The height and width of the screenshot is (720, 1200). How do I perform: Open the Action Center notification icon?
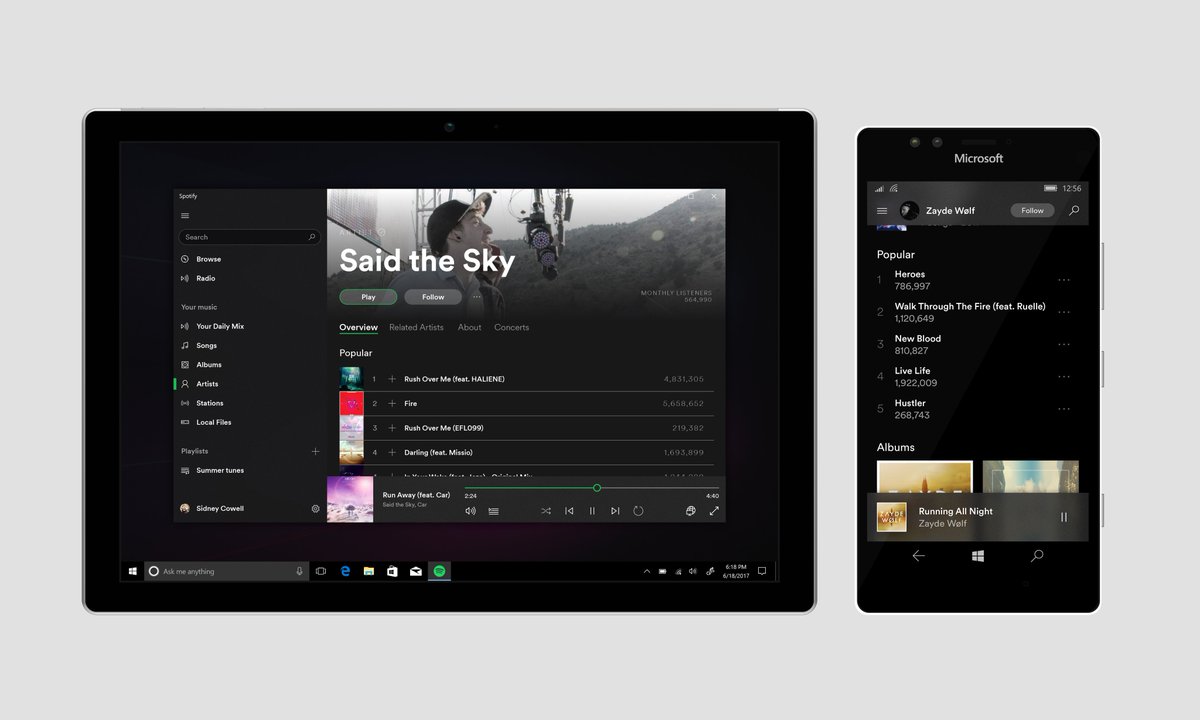(x=761, y=571)
